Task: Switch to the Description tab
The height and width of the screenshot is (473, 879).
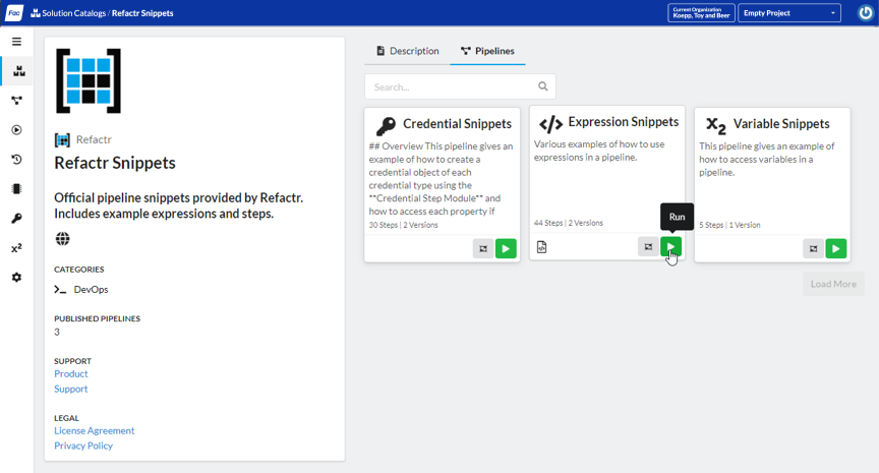Action: 407,51
